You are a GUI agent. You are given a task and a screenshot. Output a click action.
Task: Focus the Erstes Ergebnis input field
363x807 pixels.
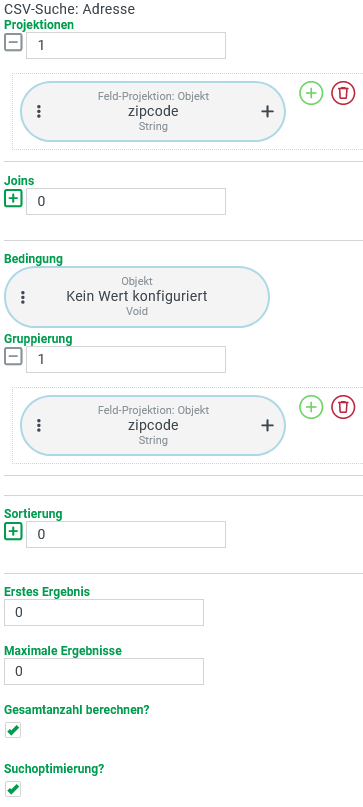click(x=104, y=612)
